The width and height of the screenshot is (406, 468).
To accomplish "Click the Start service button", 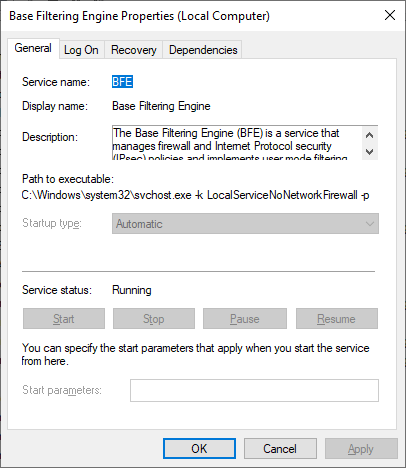I will pyautogui.click(x=64, y=319).
